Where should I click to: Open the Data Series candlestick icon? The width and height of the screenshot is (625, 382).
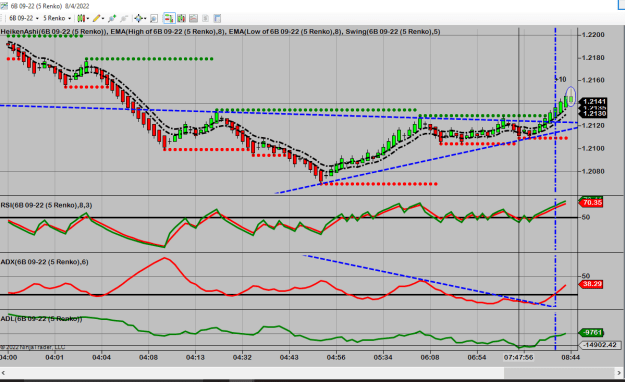pyautogui.click(x=181, y=18)
